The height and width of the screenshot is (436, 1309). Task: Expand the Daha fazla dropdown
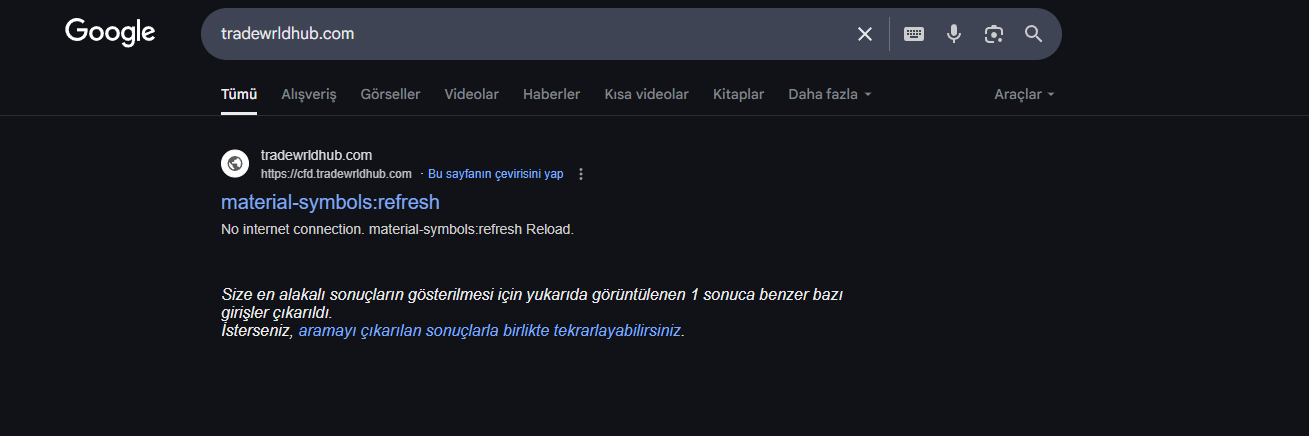pos(830,94)
